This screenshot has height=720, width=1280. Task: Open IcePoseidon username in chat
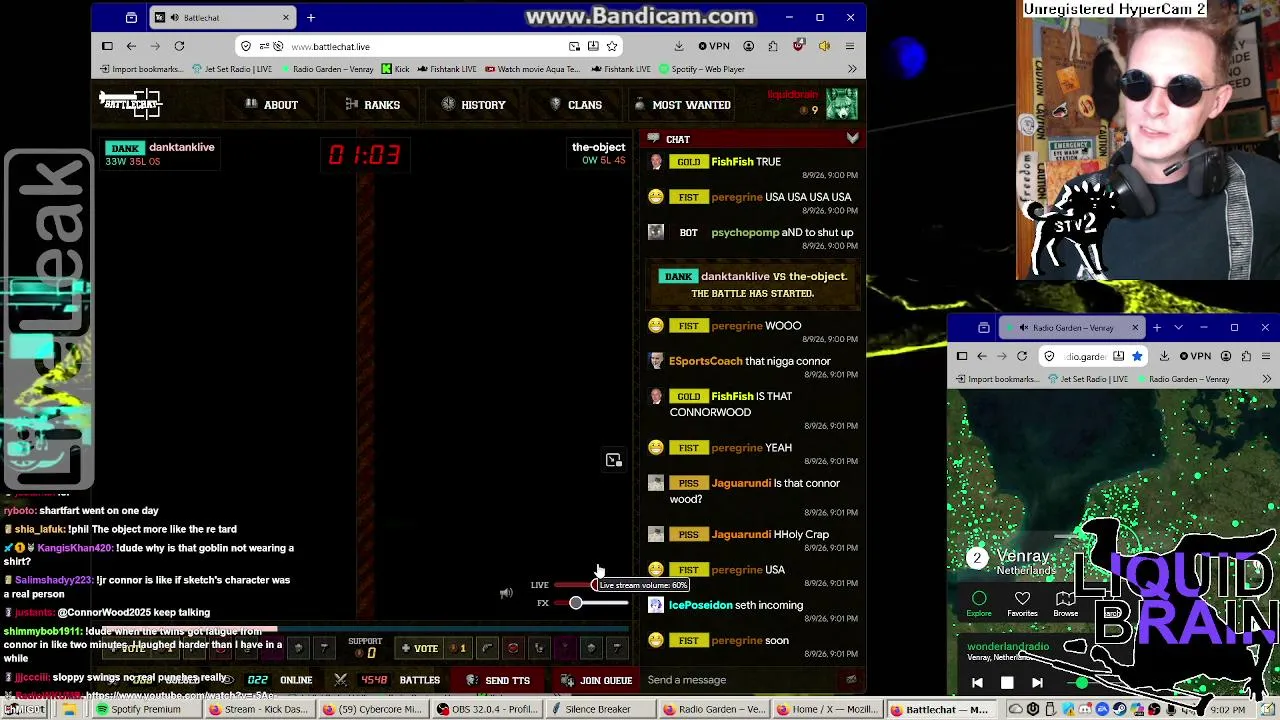tap(700, 605)
